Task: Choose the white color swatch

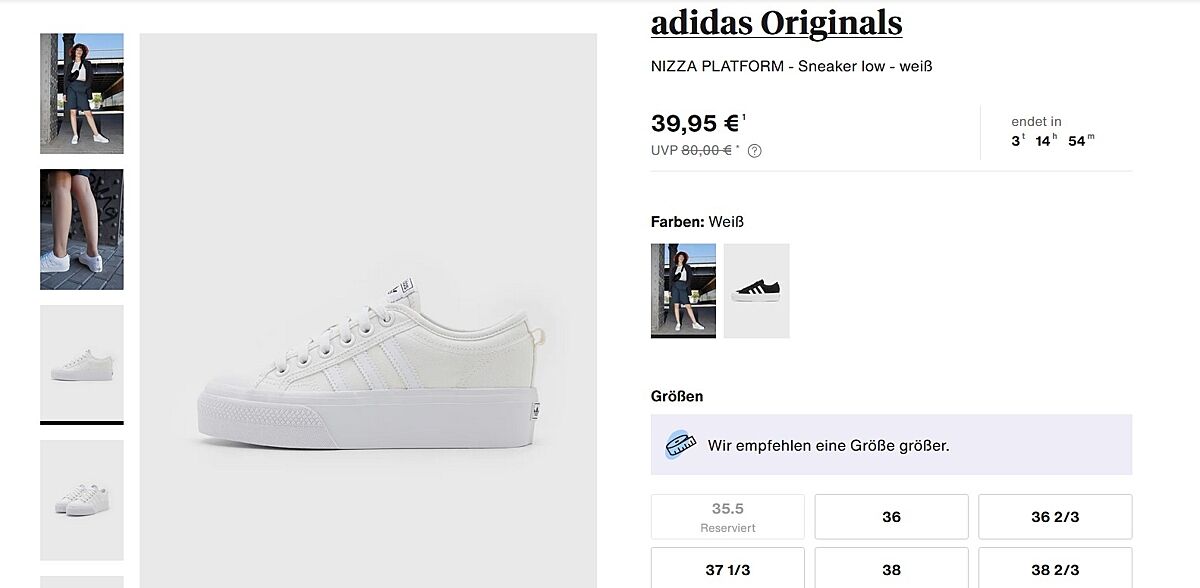Action: click(683, 290)
